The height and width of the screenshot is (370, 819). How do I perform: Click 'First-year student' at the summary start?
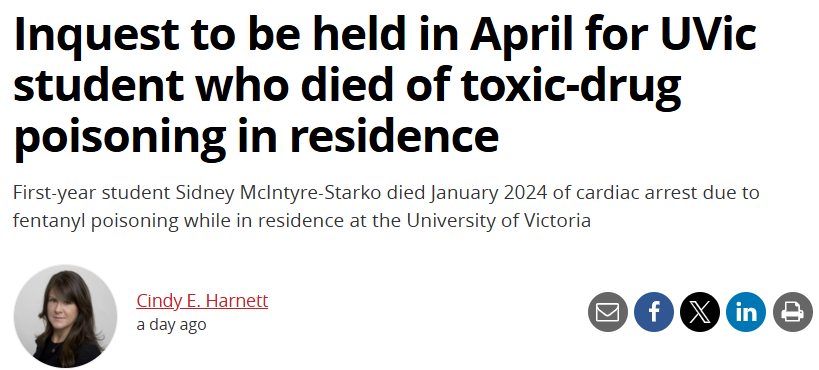point(92,193)
